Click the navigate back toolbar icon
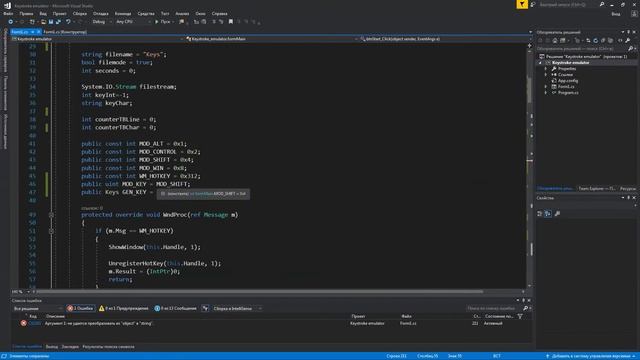 [11, 22]
